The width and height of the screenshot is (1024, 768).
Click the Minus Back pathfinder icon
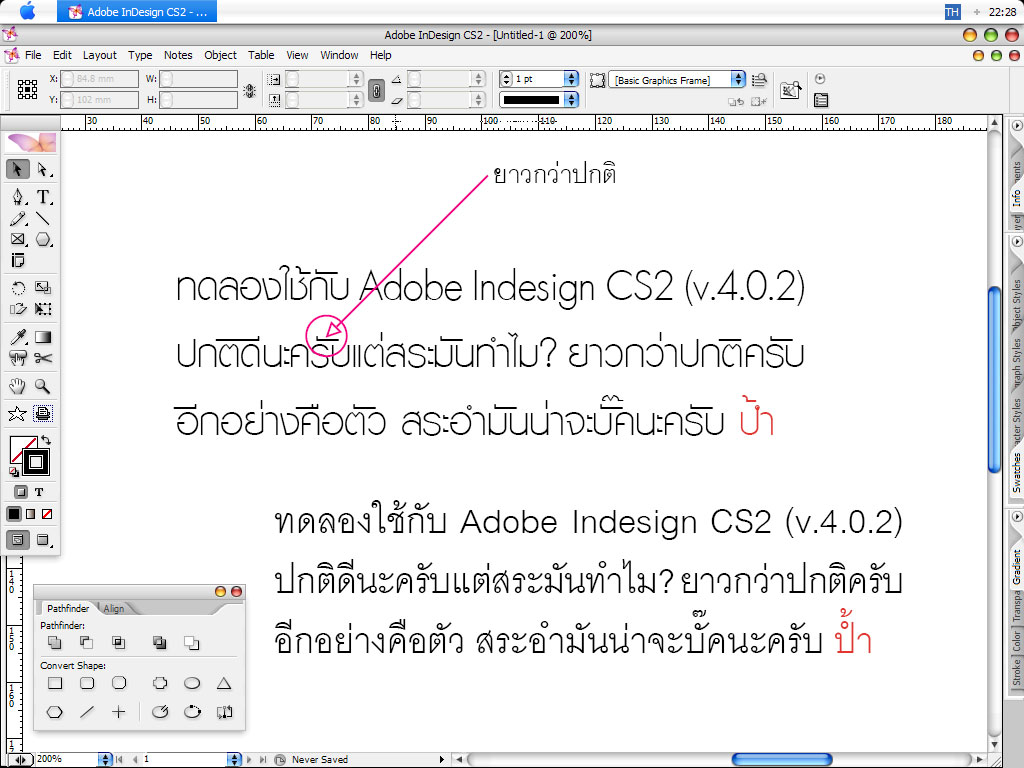coord(191,643)
